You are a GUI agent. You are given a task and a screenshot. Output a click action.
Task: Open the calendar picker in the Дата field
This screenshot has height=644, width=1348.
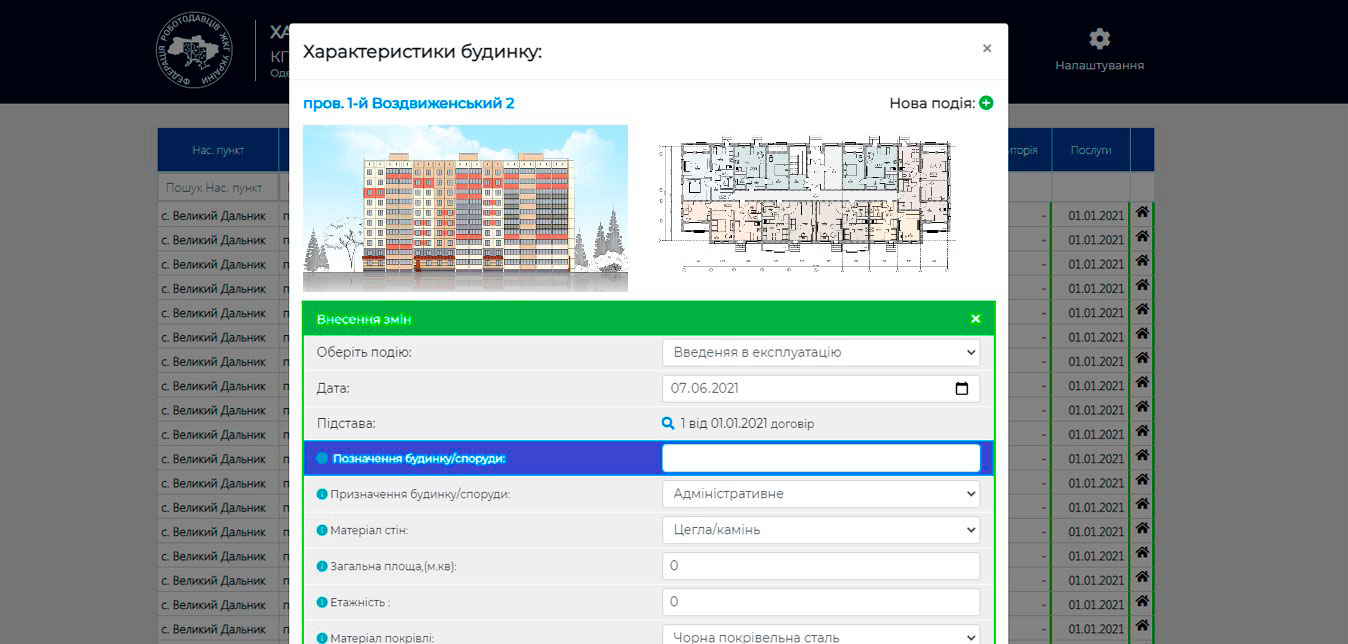coord(962,389)
